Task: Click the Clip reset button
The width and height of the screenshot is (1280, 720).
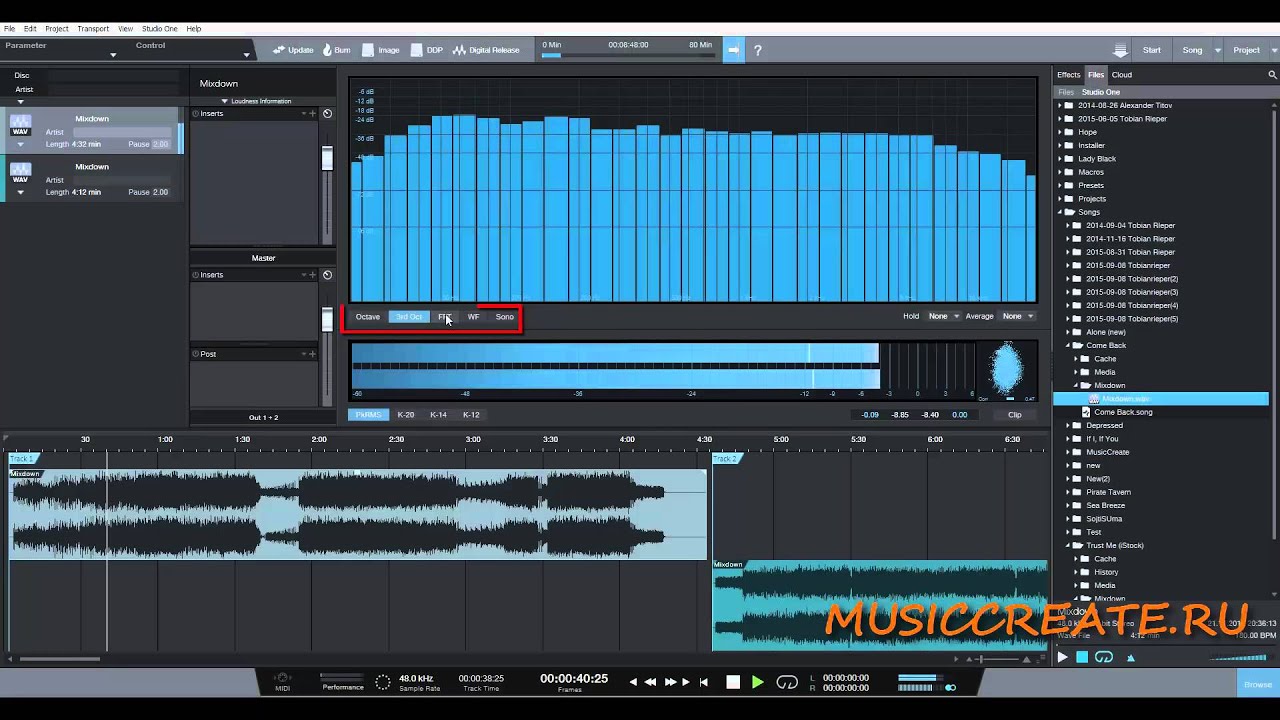Action: [1014, 415]
